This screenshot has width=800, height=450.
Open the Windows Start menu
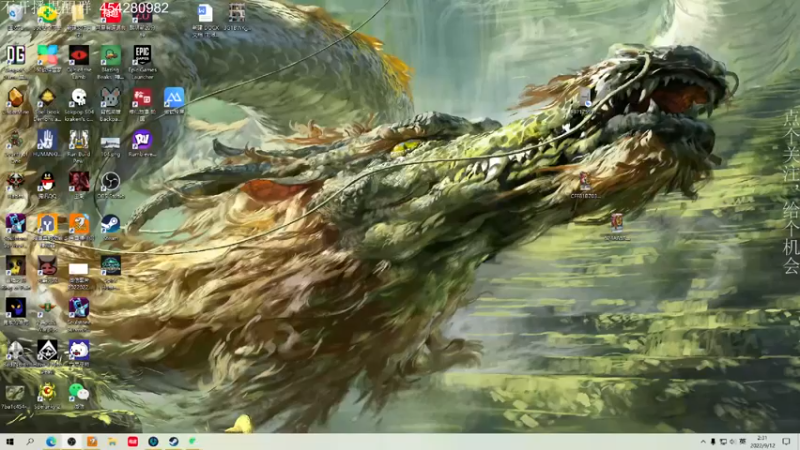click(x=10, y=442)
